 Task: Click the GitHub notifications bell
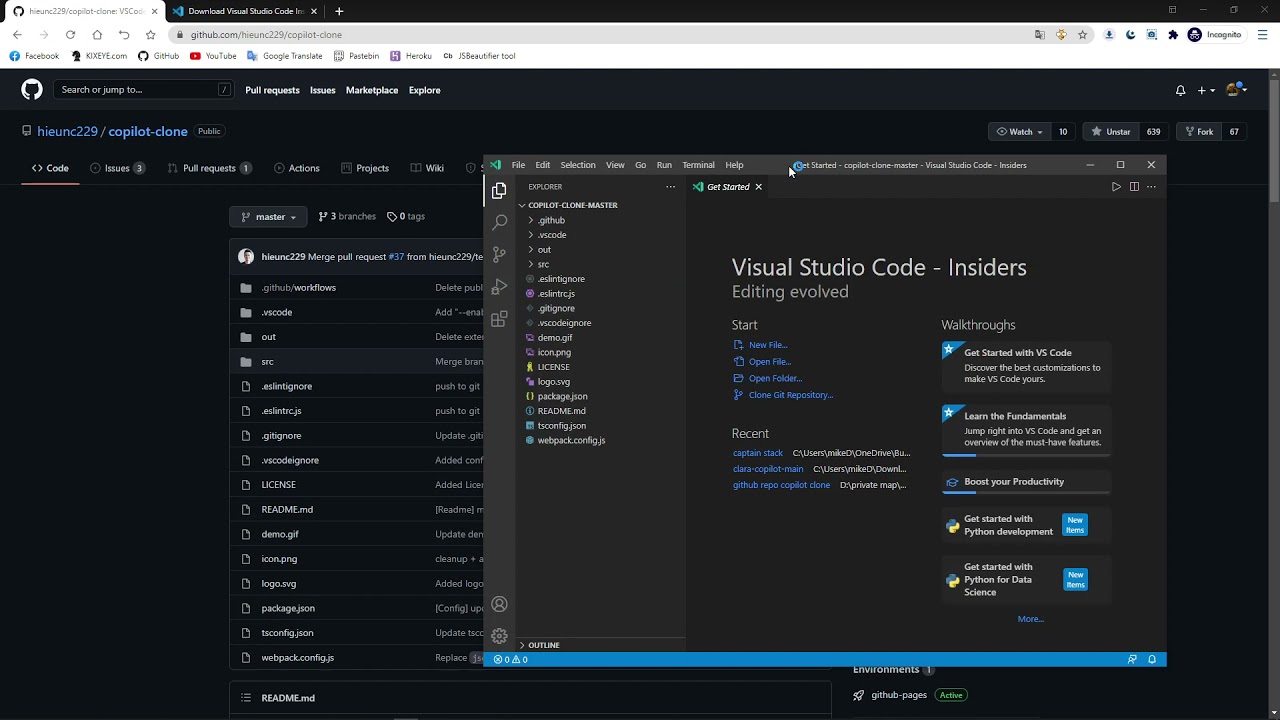[x=1180, y=90]
